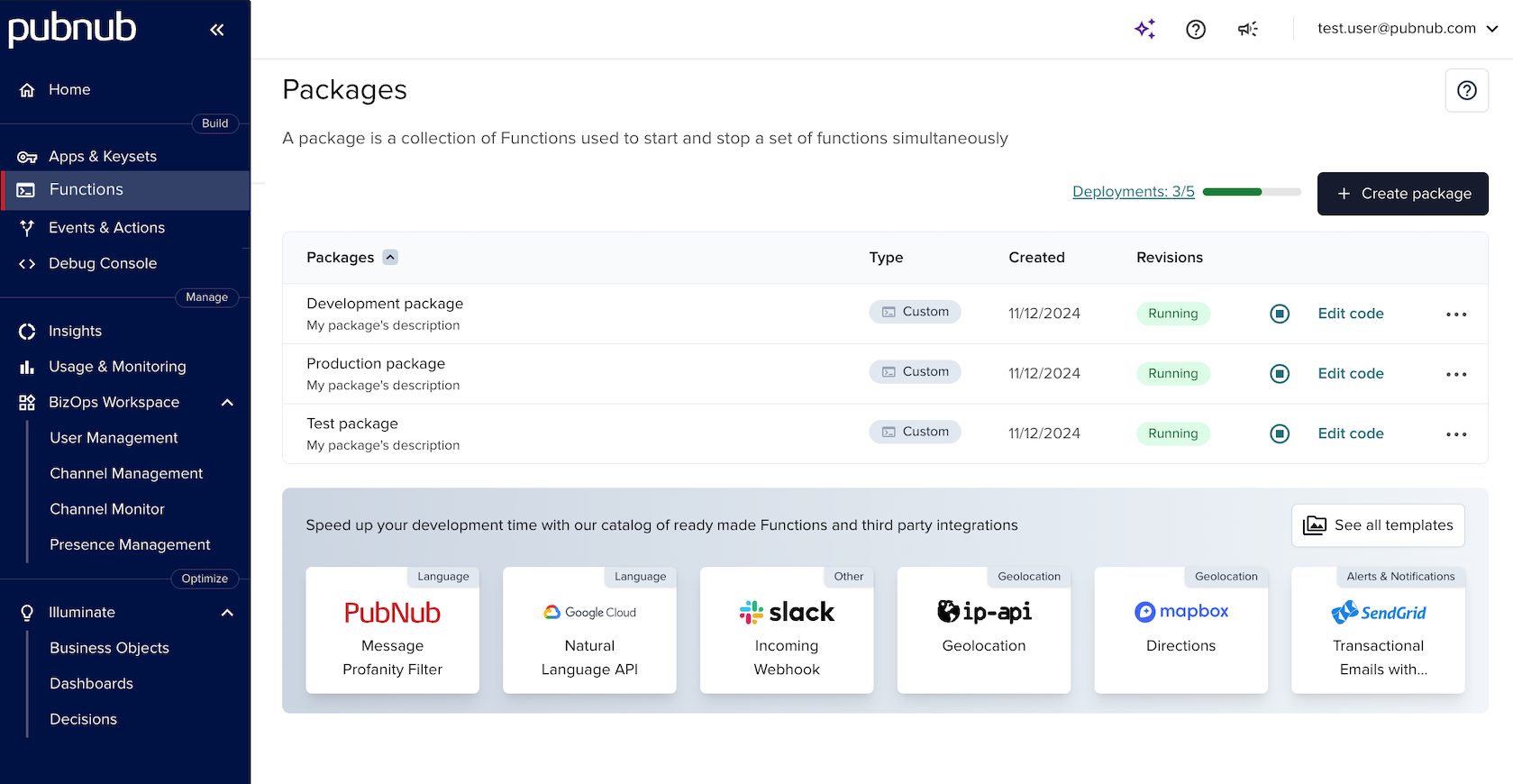1513x784 pixels.
Task: Open more options for Test package
Action: [x=1456, y=434]
